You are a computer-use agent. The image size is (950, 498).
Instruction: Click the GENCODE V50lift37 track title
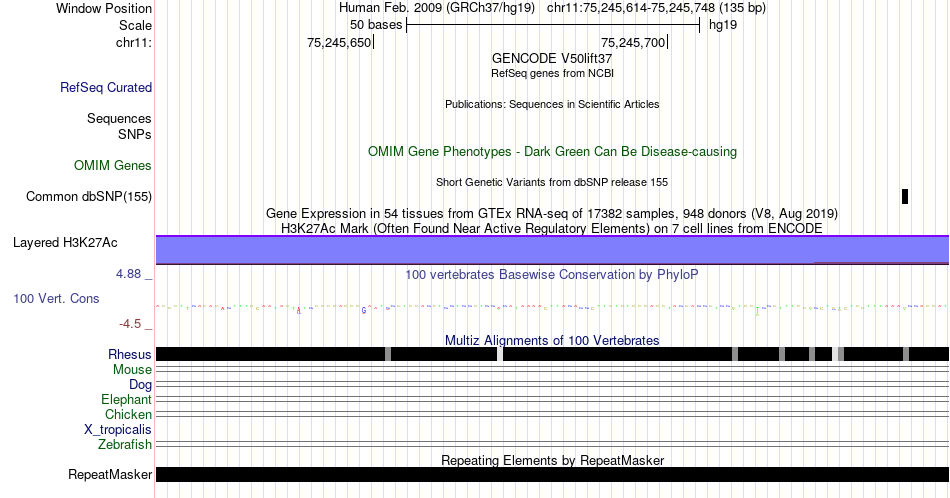coord(552,59)
